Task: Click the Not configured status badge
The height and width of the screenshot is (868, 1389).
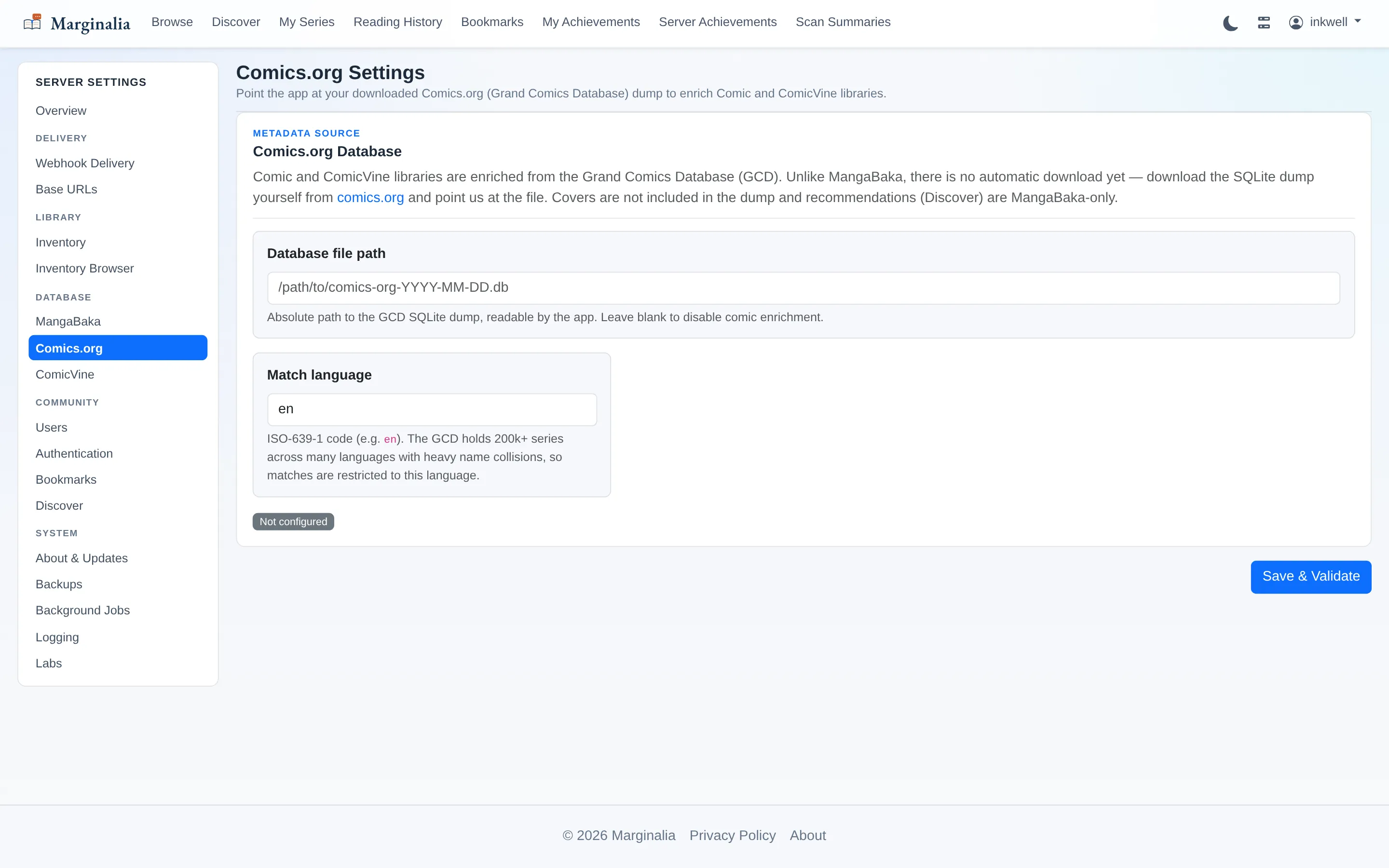Action: 293,522
